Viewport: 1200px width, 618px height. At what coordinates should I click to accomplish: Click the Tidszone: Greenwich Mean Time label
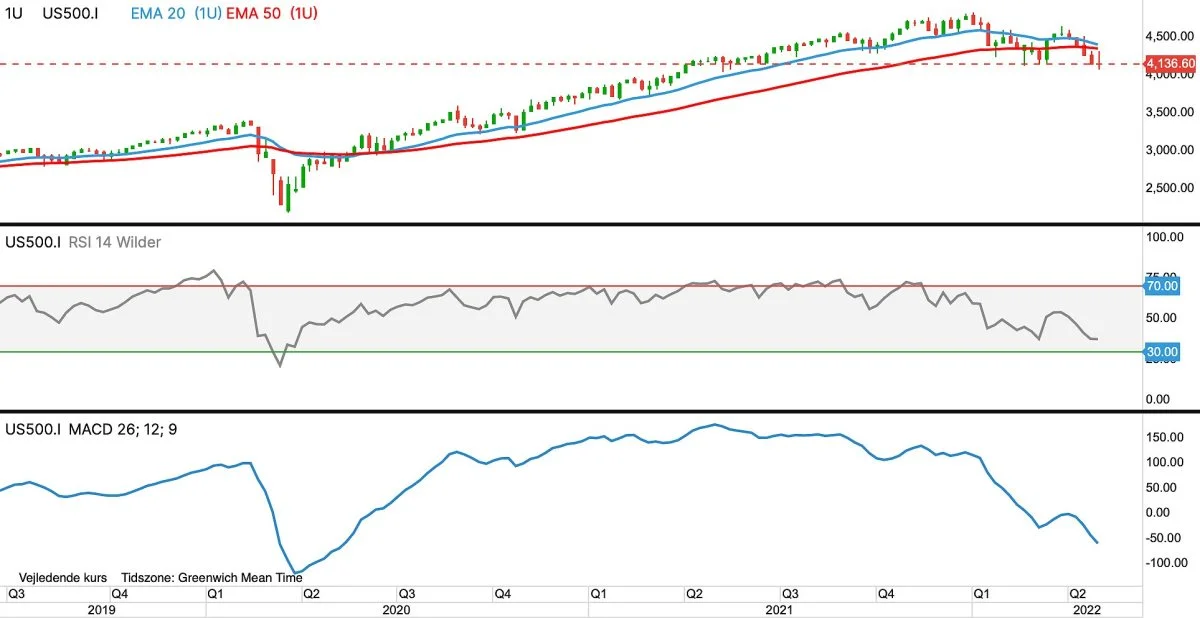tap(211, 578)
